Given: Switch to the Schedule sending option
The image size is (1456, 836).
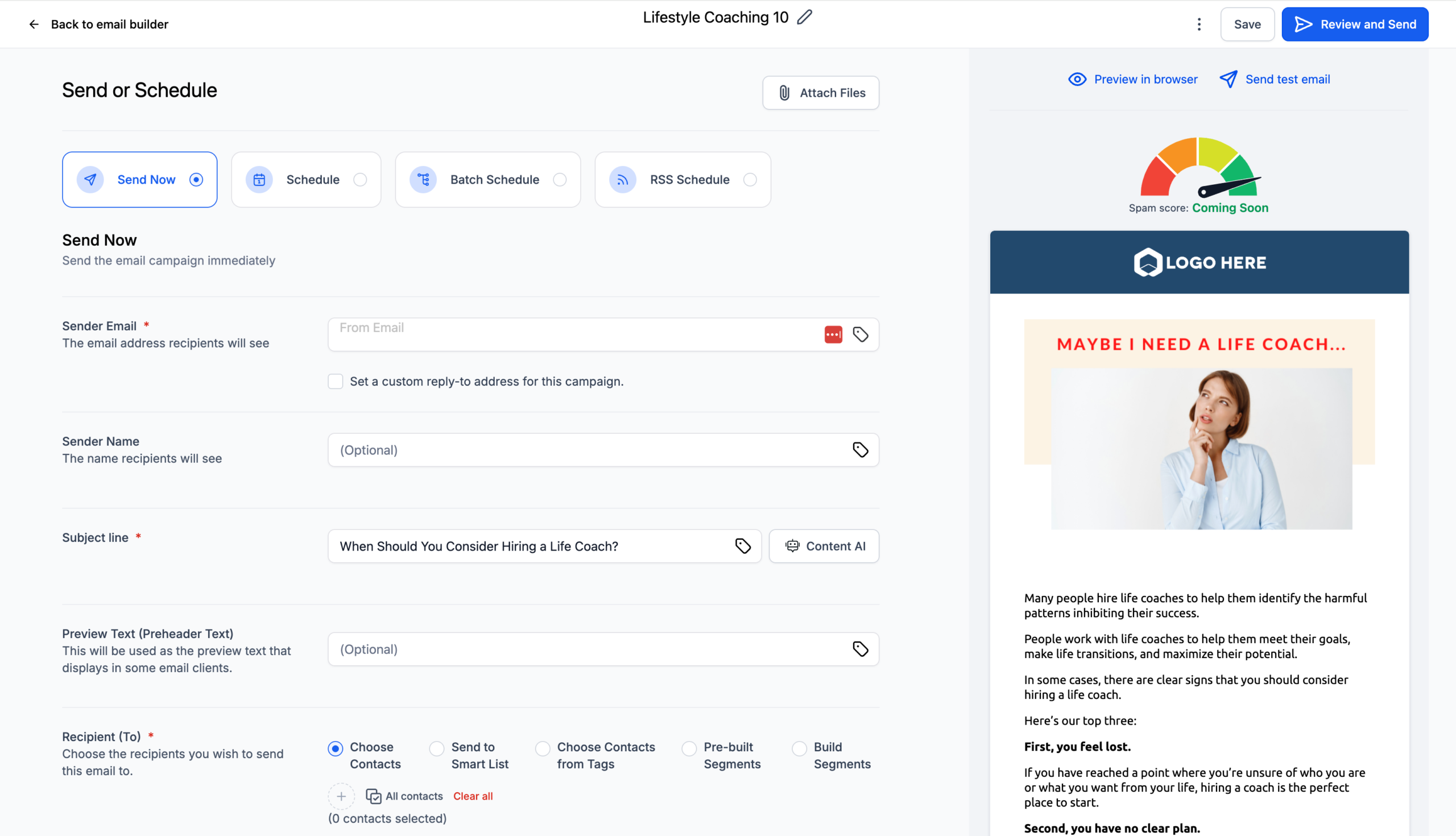Looking at the screenshot, I should tap(306, 180).
